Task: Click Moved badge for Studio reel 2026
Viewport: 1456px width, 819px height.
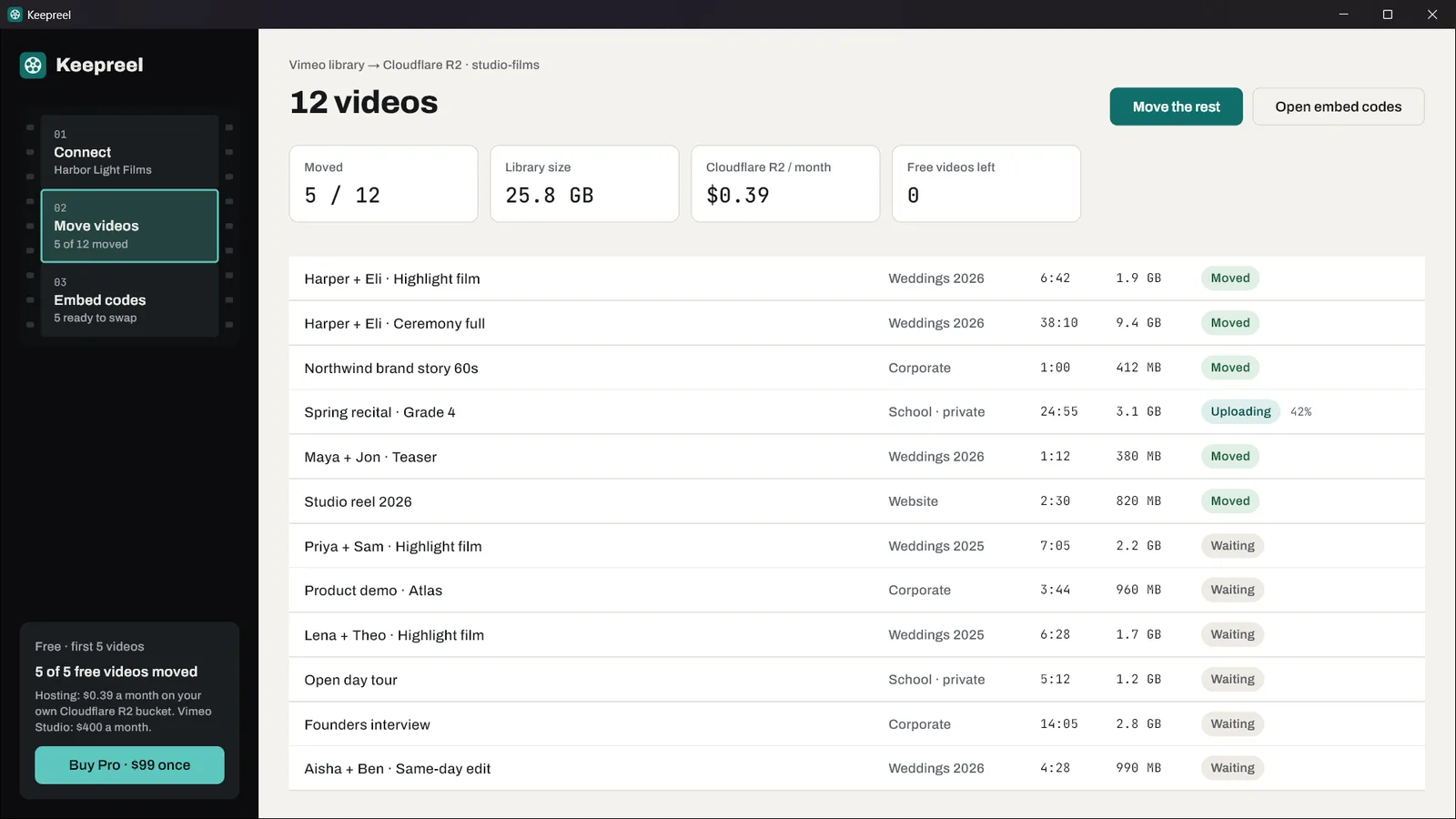Action: point(1230,500)
